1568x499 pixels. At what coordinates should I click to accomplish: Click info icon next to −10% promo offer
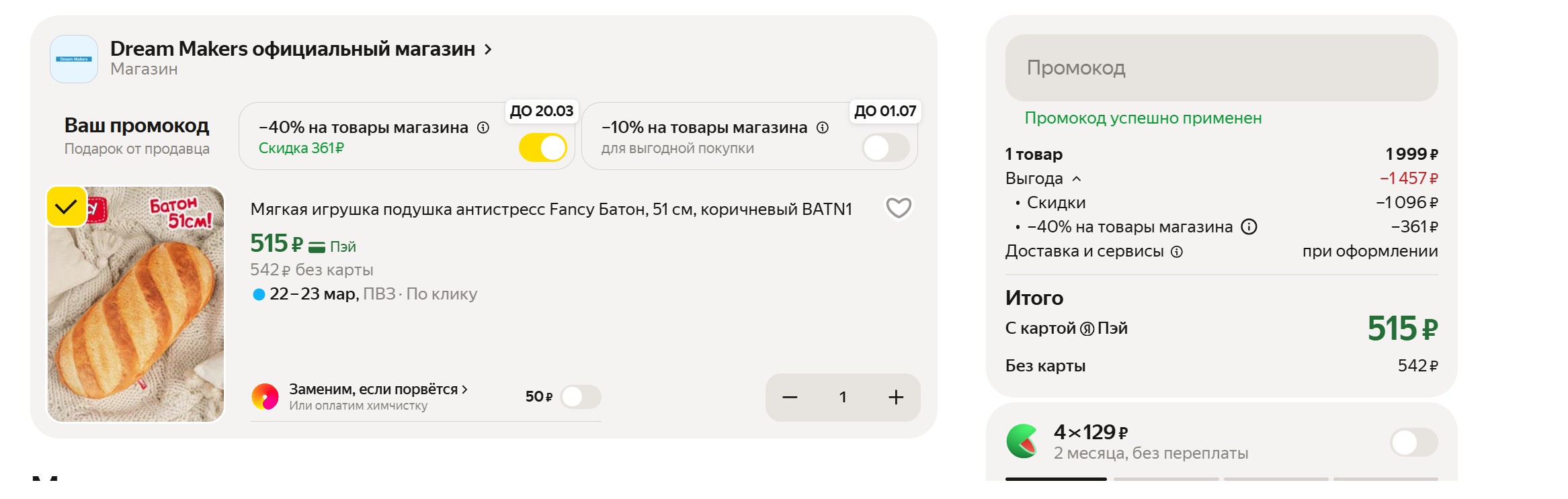(822, 128)
